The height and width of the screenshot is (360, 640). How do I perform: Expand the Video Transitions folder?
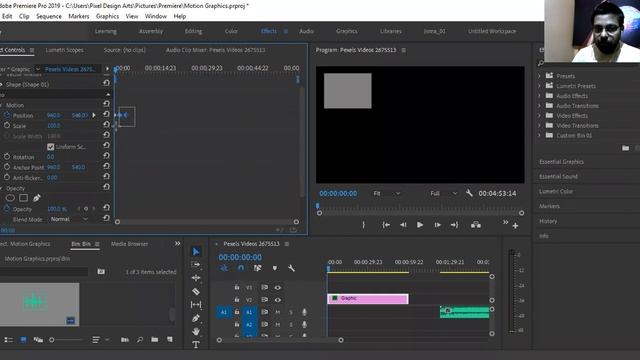(x=539, y=125)
